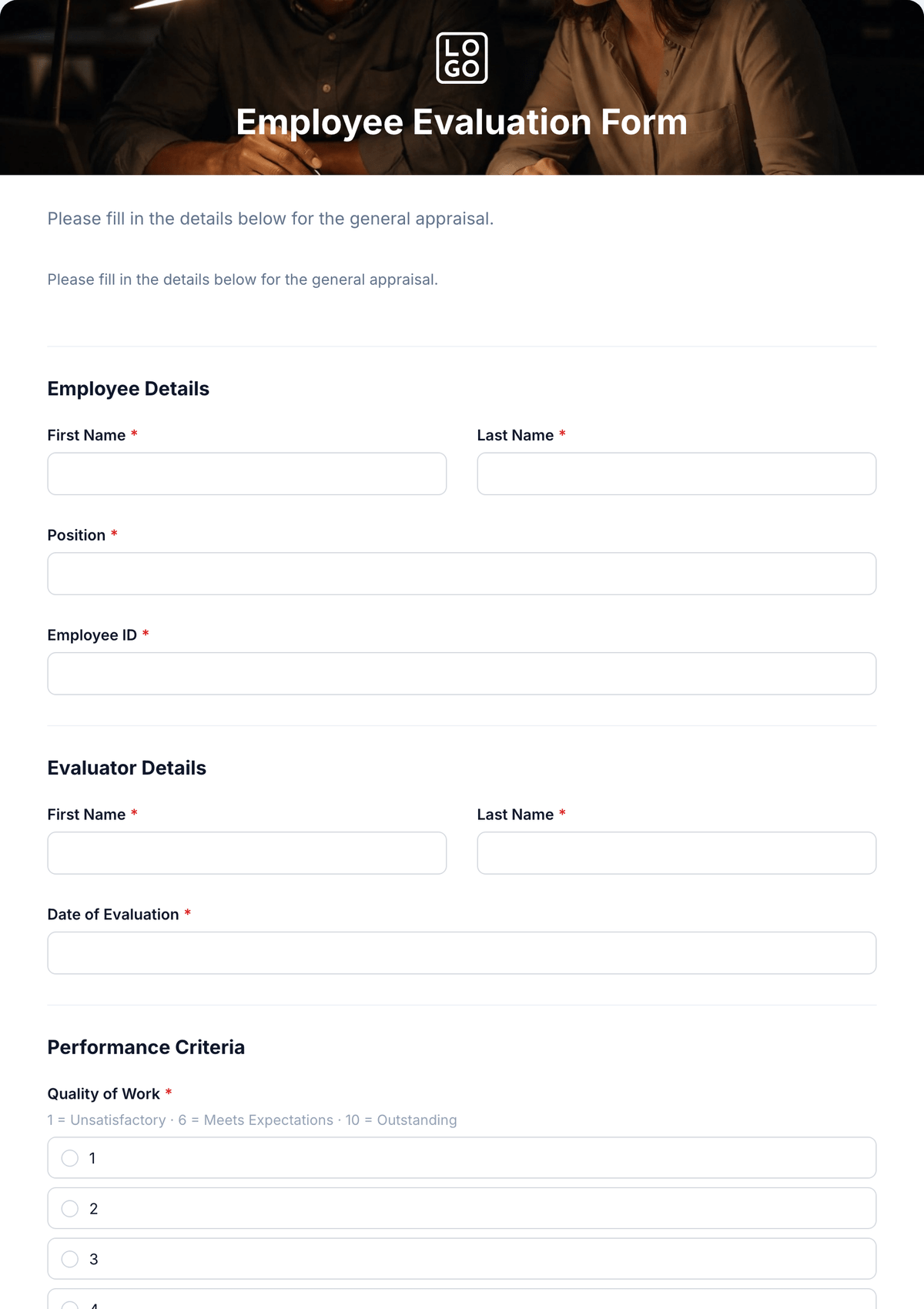
Task: Click the Evaluator Details section heading
Action: (x=127, y=768)
